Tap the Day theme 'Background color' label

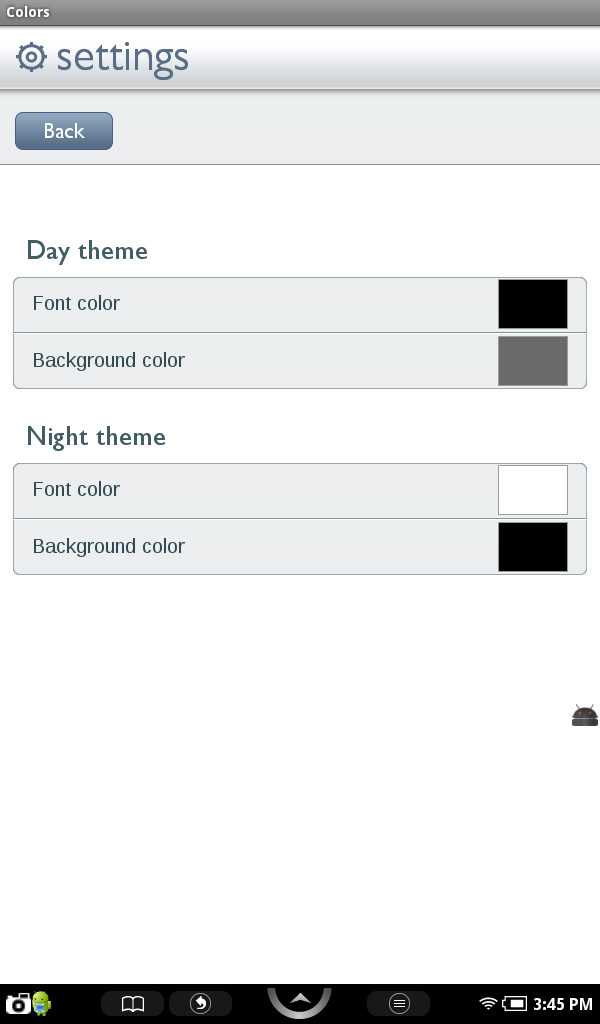click(108, 360)
